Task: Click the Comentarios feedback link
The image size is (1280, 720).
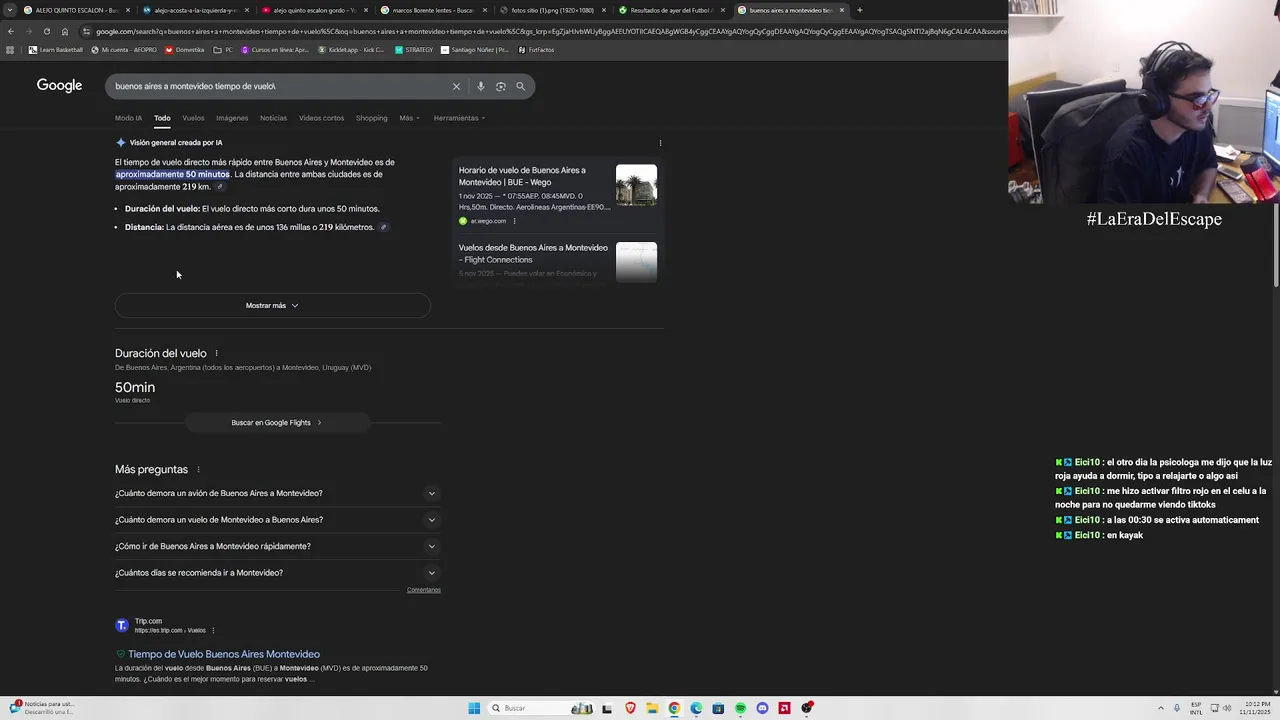Action: (423, 590)
